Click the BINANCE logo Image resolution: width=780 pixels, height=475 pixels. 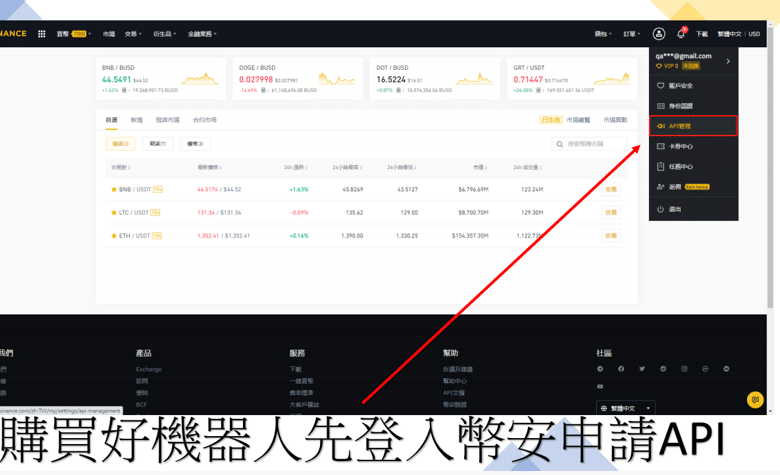click(13, 34)
